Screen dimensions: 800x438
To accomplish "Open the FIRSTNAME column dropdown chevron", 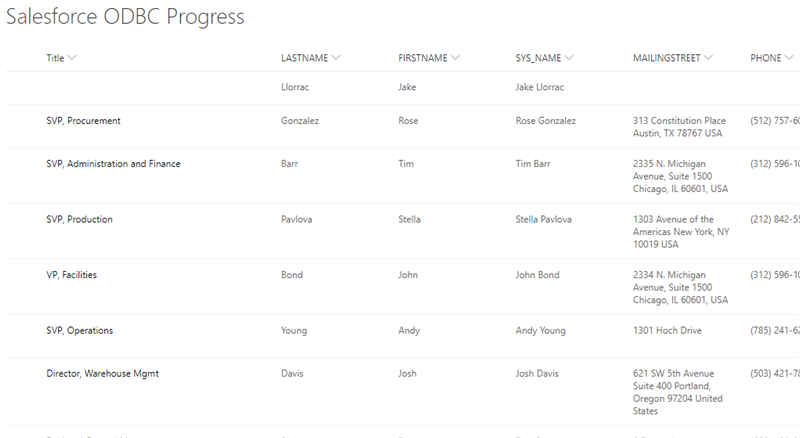I will pos(456,58).
